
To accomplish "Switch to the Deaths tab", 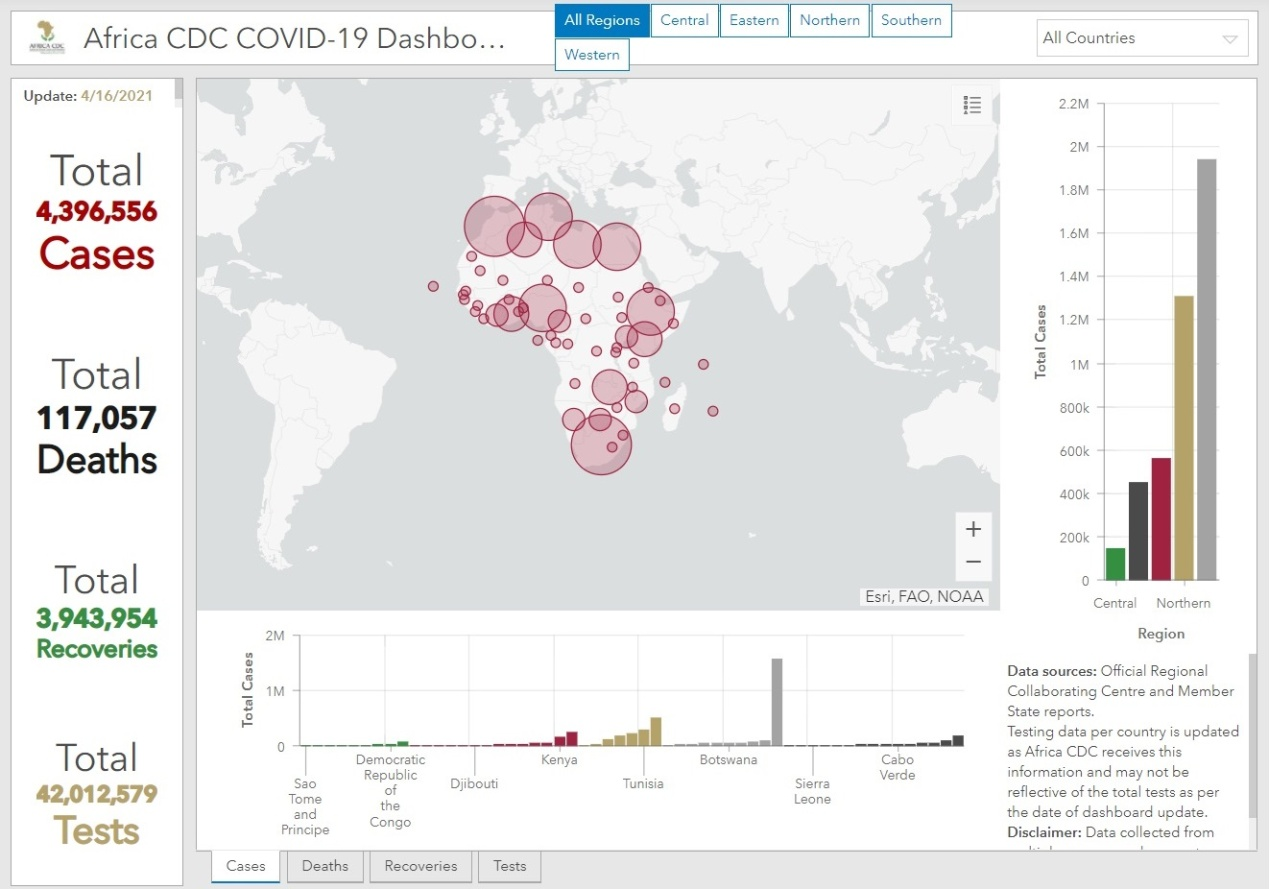I will (325, 866).
